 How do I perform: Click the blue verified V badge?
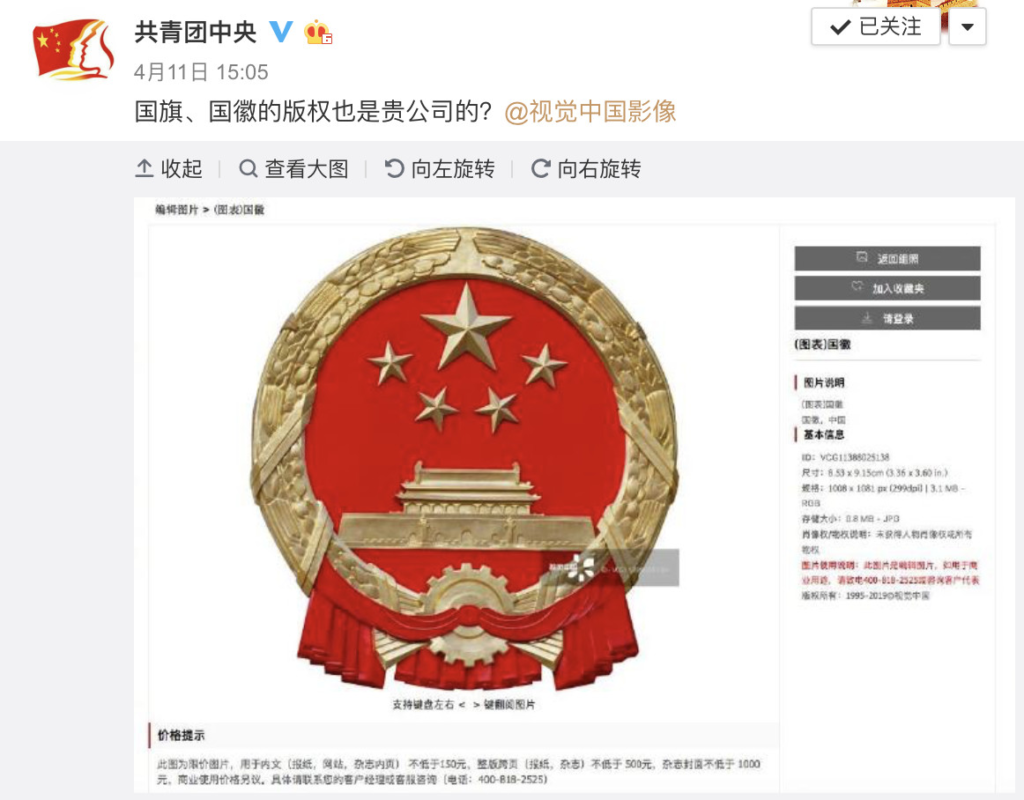click(x=281, y=31)
